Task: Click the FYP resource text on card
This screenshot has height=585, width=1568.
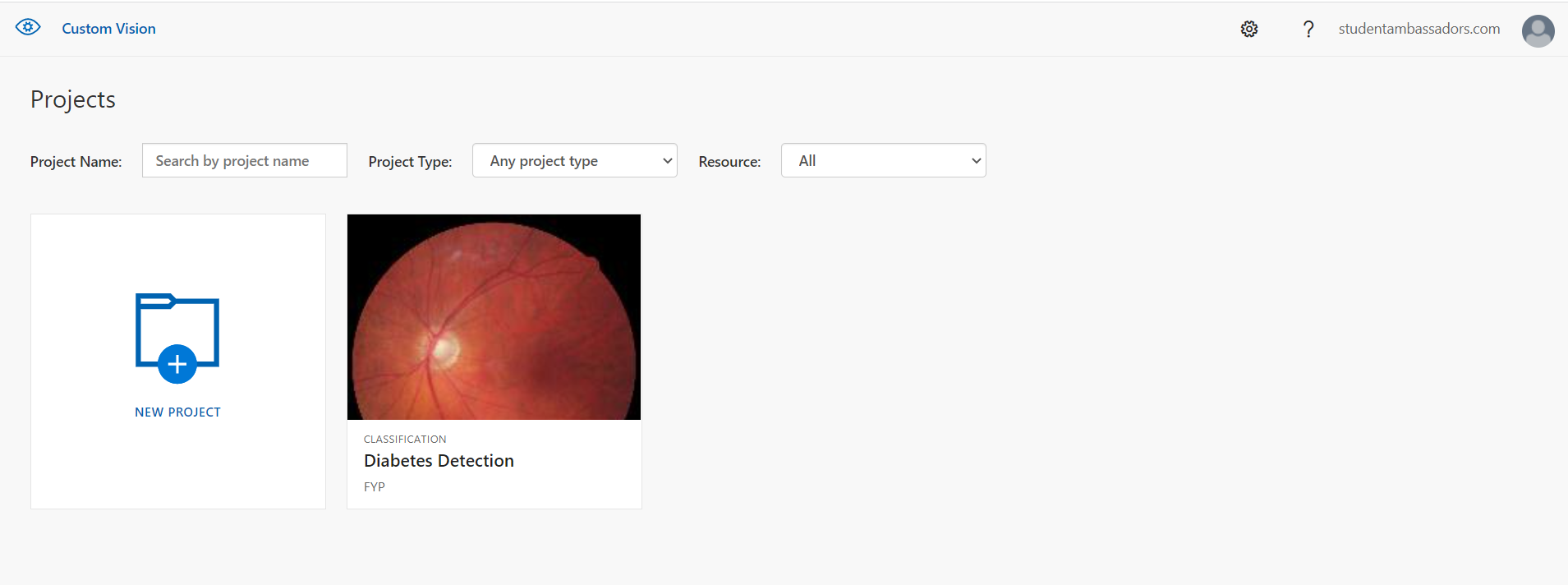Action: [375, 486]
